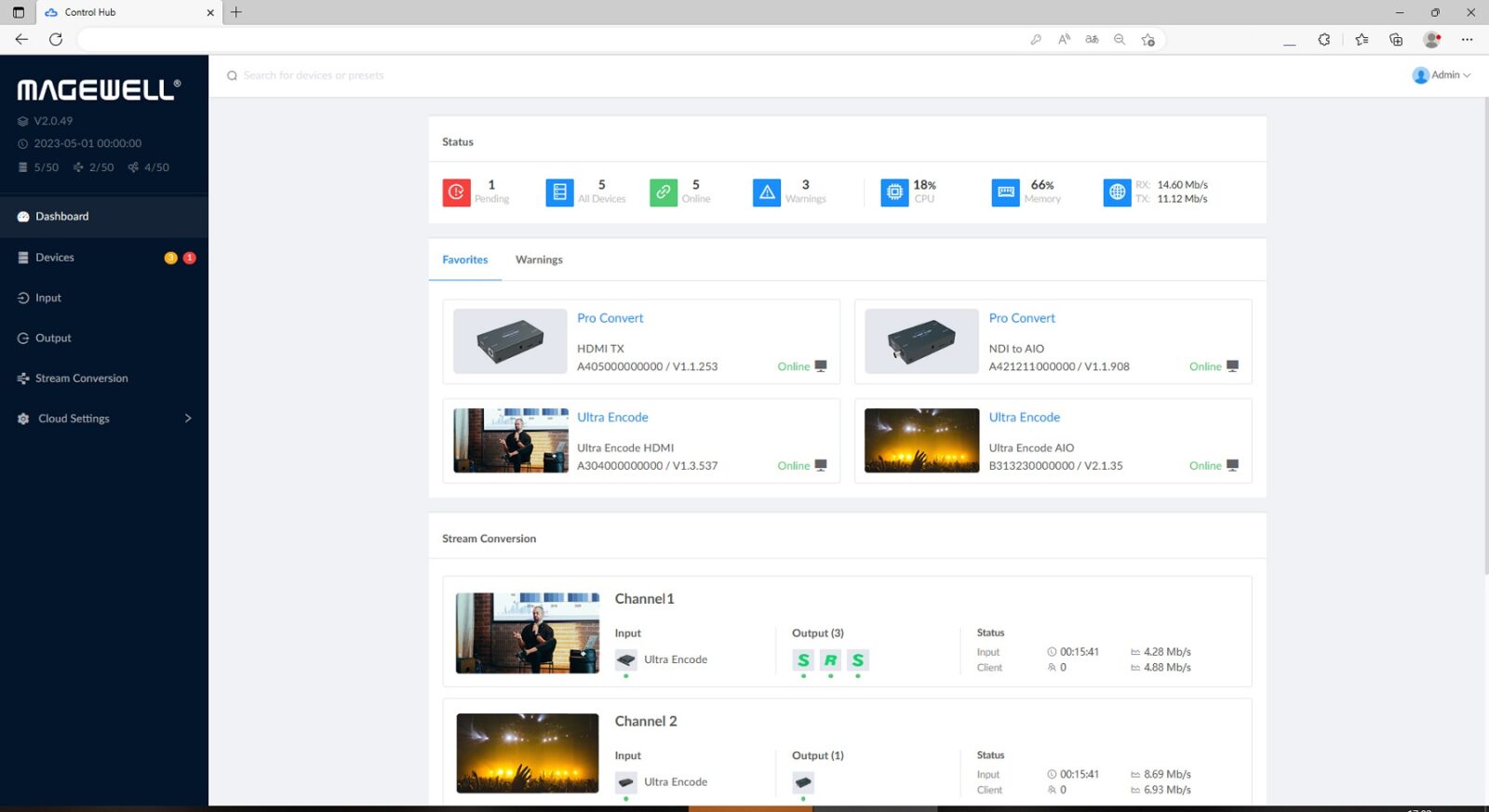The width and height of the screenshot is (1489, 812).
Task: Switch to the Warnings tab
Action: [x=539, y=260]
